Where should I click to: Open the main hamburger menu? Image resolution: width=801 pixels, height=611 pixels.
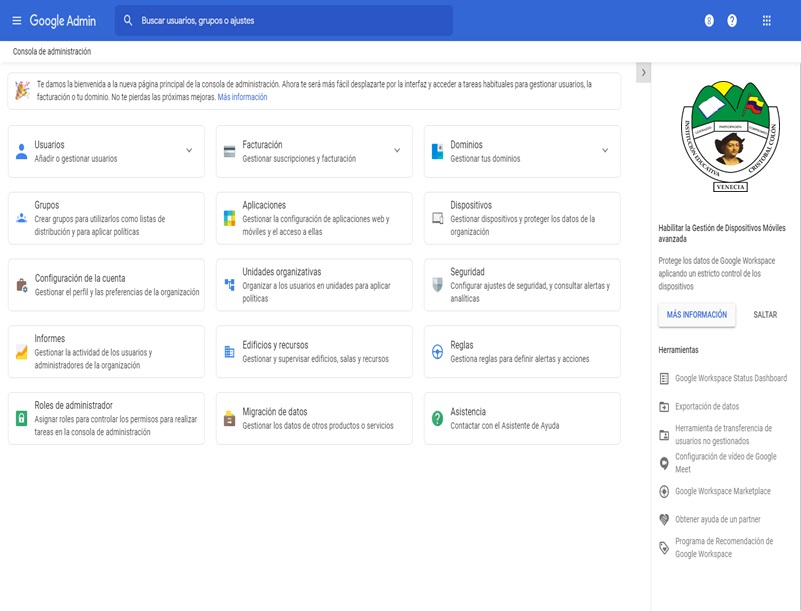16,20
